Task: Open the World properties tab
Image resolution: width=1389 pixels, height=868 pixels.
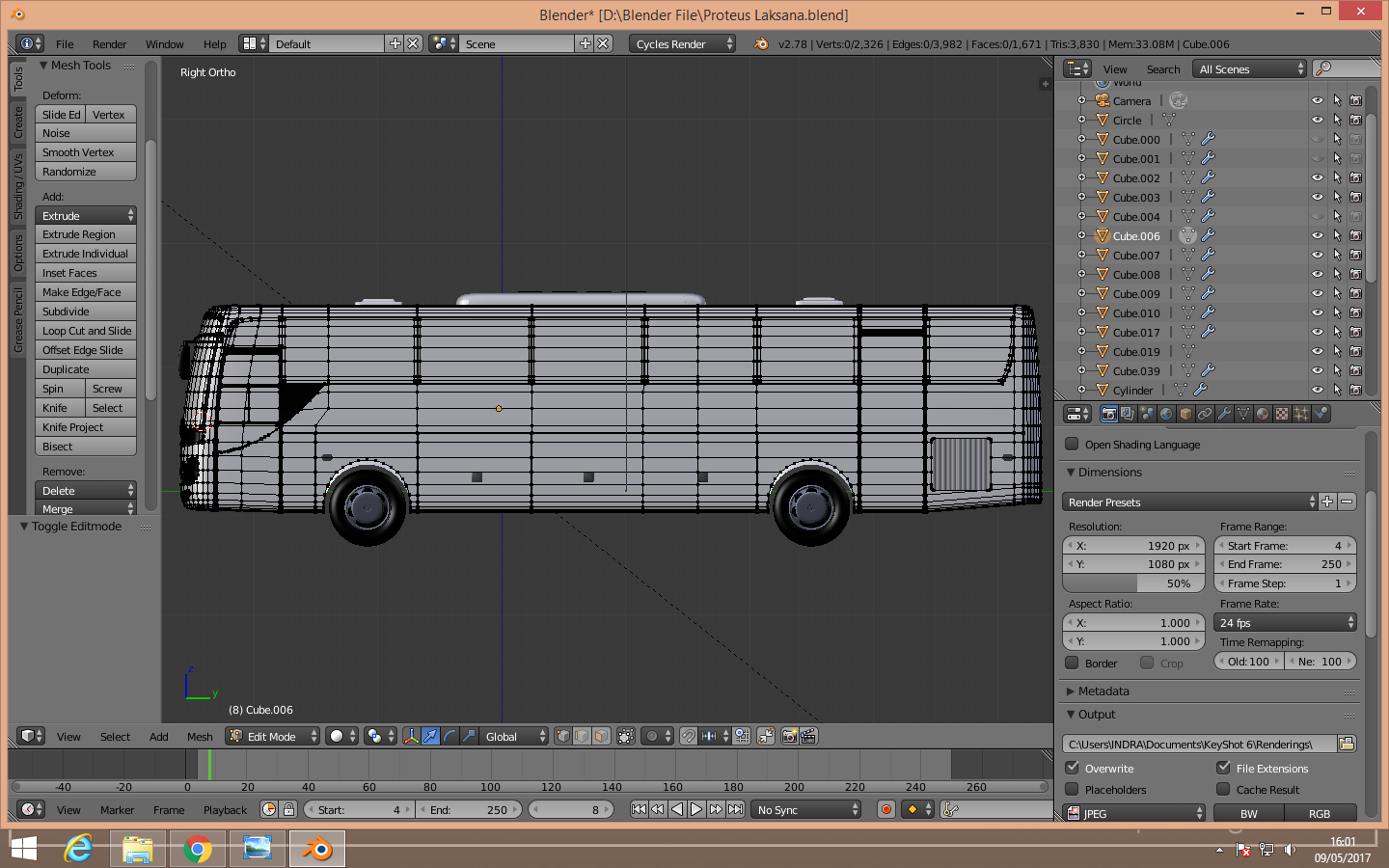Action: coord(1166,414)
